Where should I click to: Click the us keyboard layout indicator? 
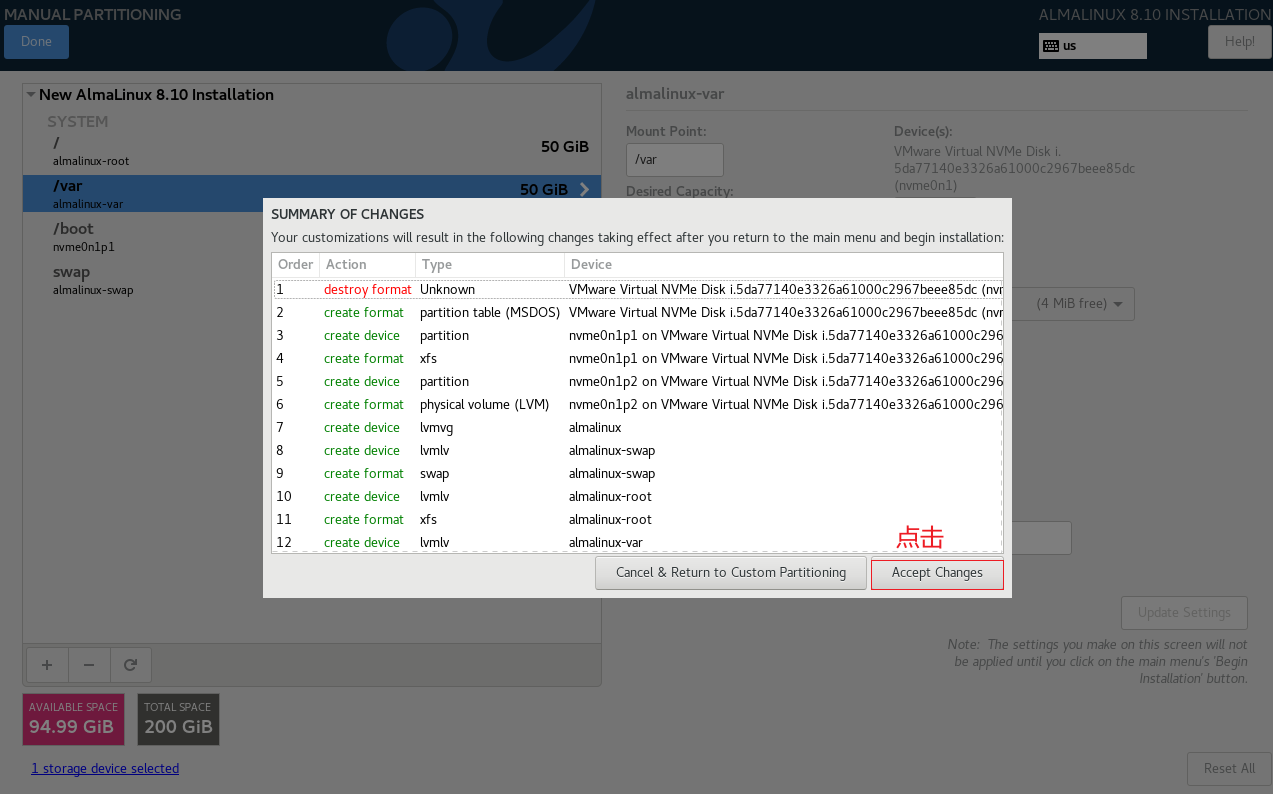[1093, 46]
